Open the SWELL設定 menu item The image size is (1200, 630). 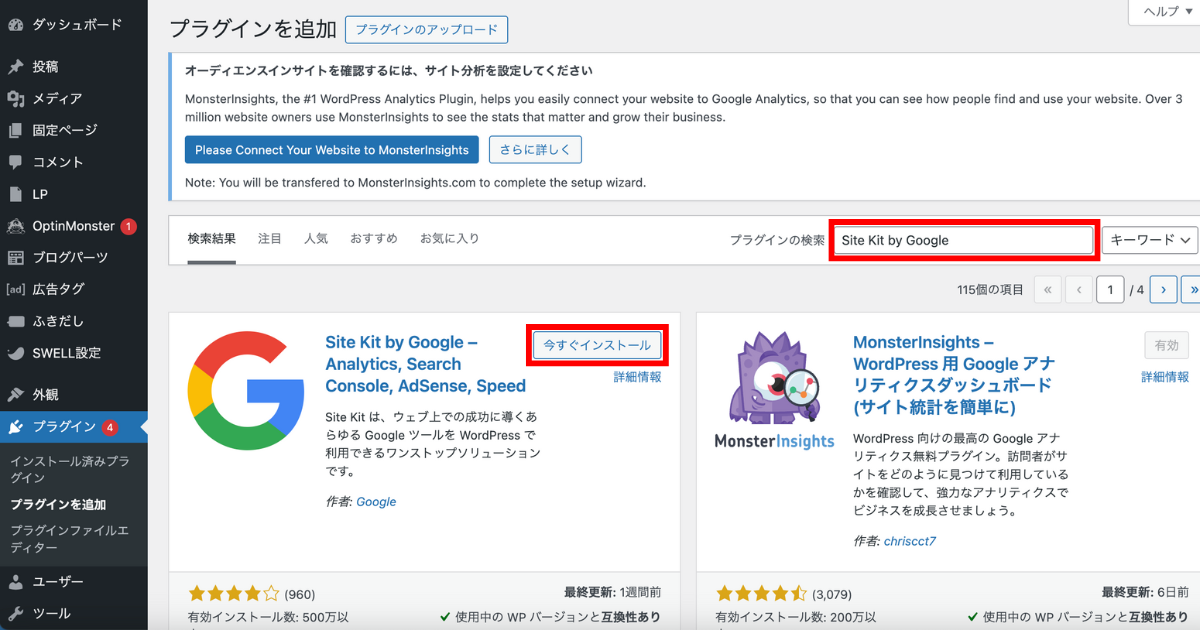coord(66,353)
